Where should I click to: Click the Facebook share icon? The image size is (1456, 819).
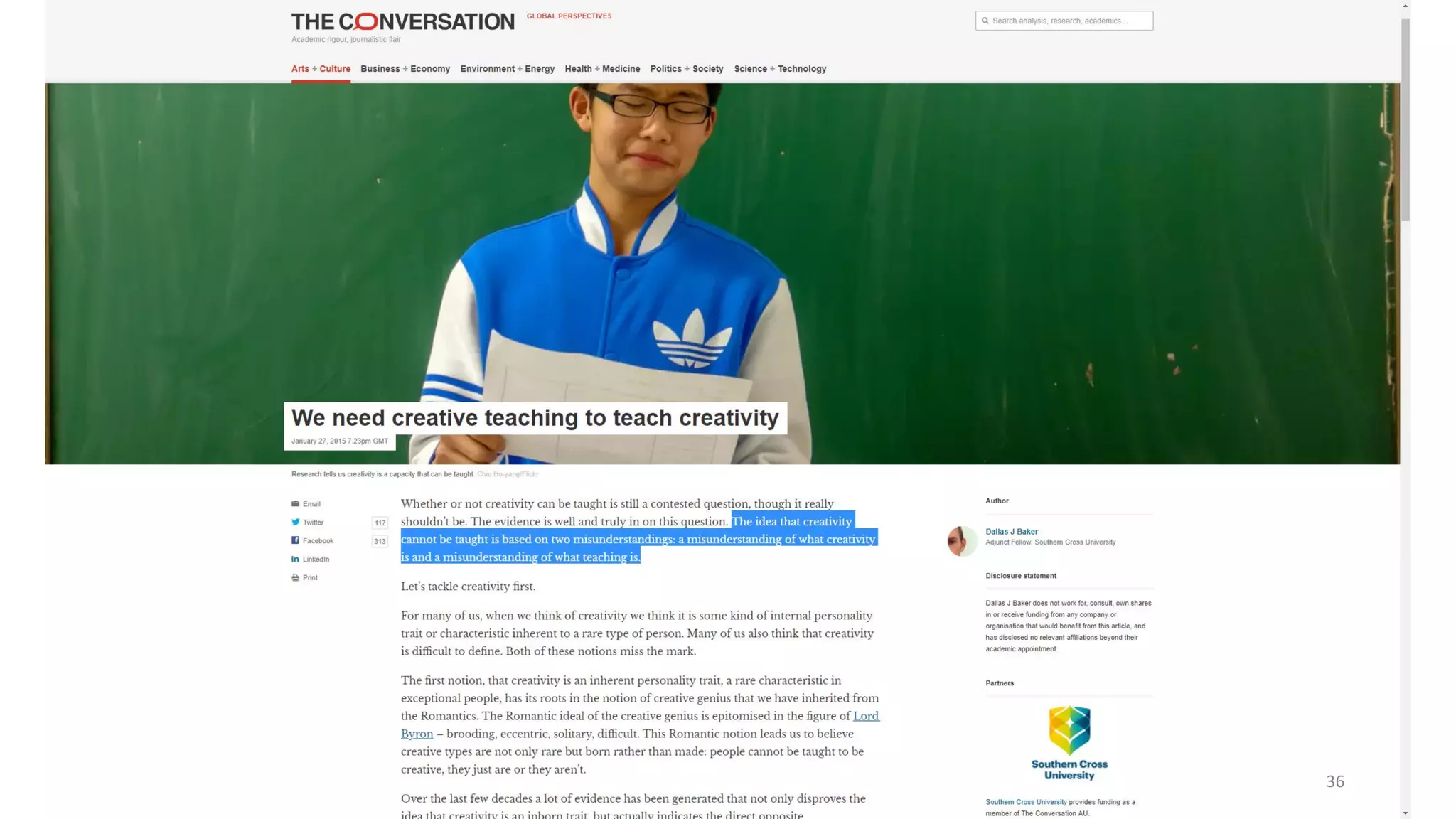295,540
